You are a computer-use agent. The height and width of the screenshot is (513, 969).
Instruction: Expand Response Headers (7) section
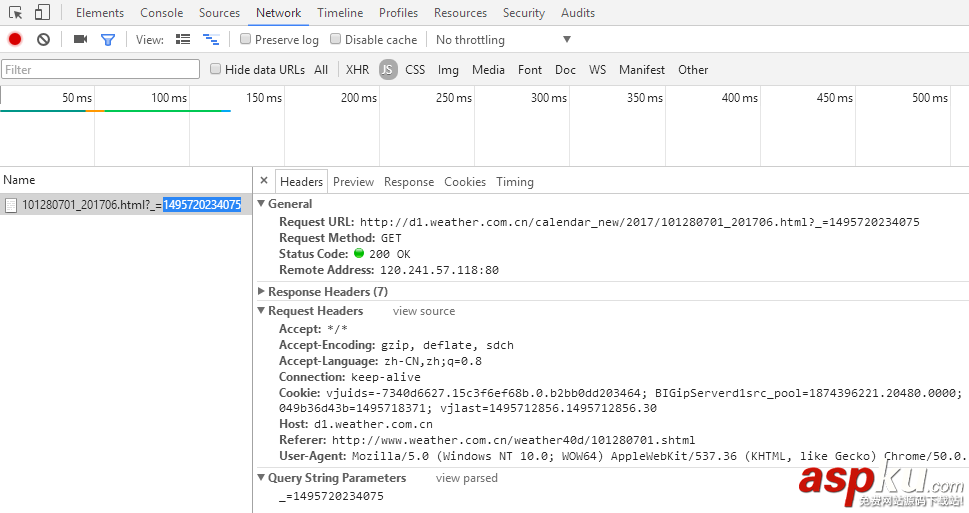click(x=261, y=291)
